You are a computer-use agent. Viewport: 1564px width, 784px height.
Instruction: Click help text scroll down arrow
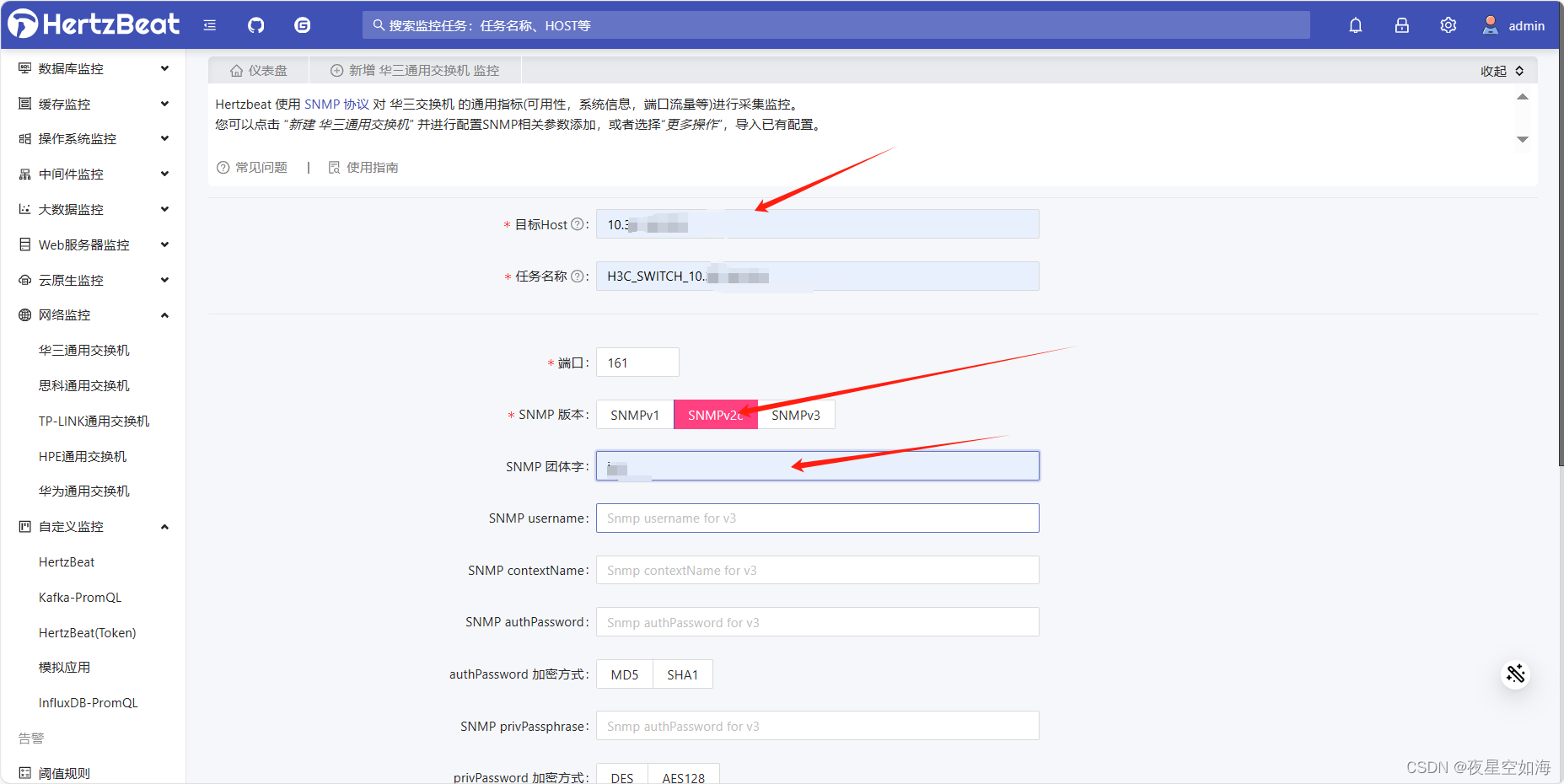point(1523,139)
